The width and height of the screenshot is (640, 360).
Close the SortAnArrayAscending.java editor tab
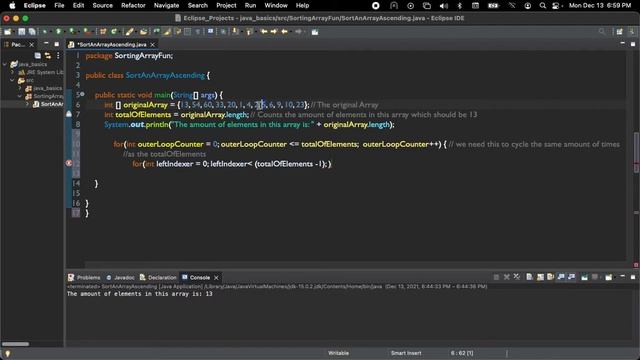click(153, 44)
